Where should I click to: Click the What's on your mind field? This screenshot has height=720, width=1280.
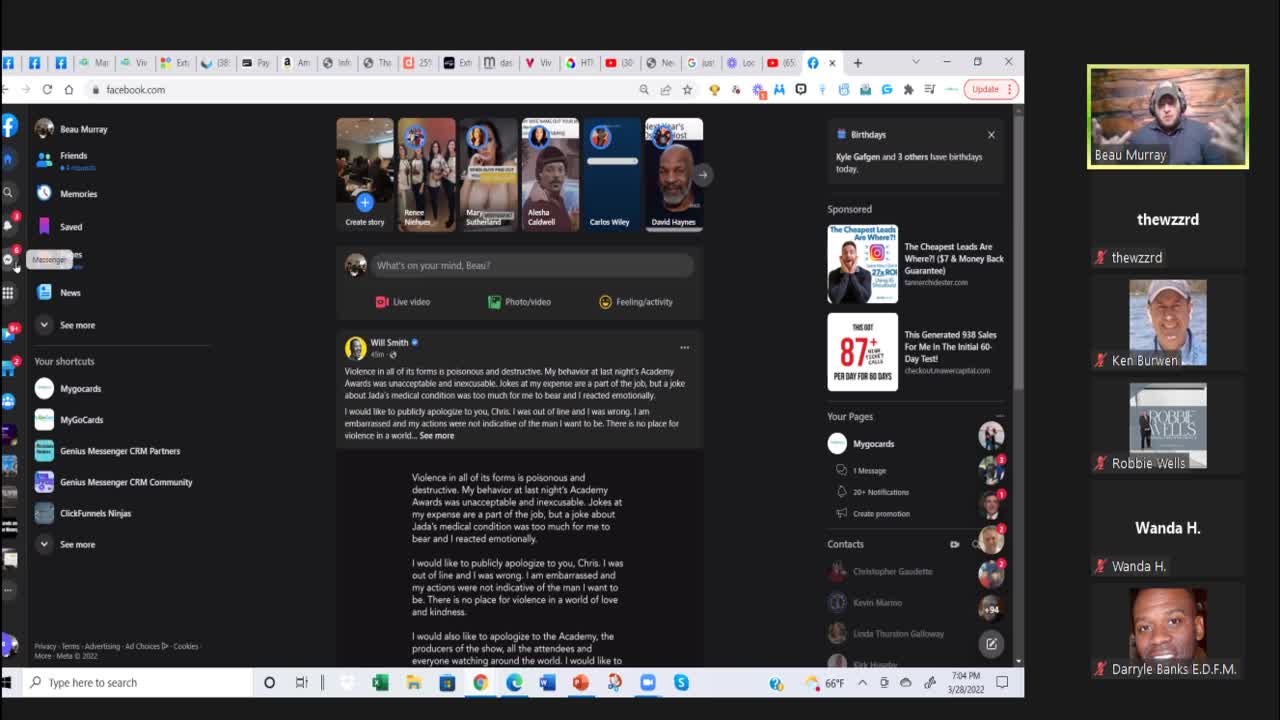pos(531,265)
